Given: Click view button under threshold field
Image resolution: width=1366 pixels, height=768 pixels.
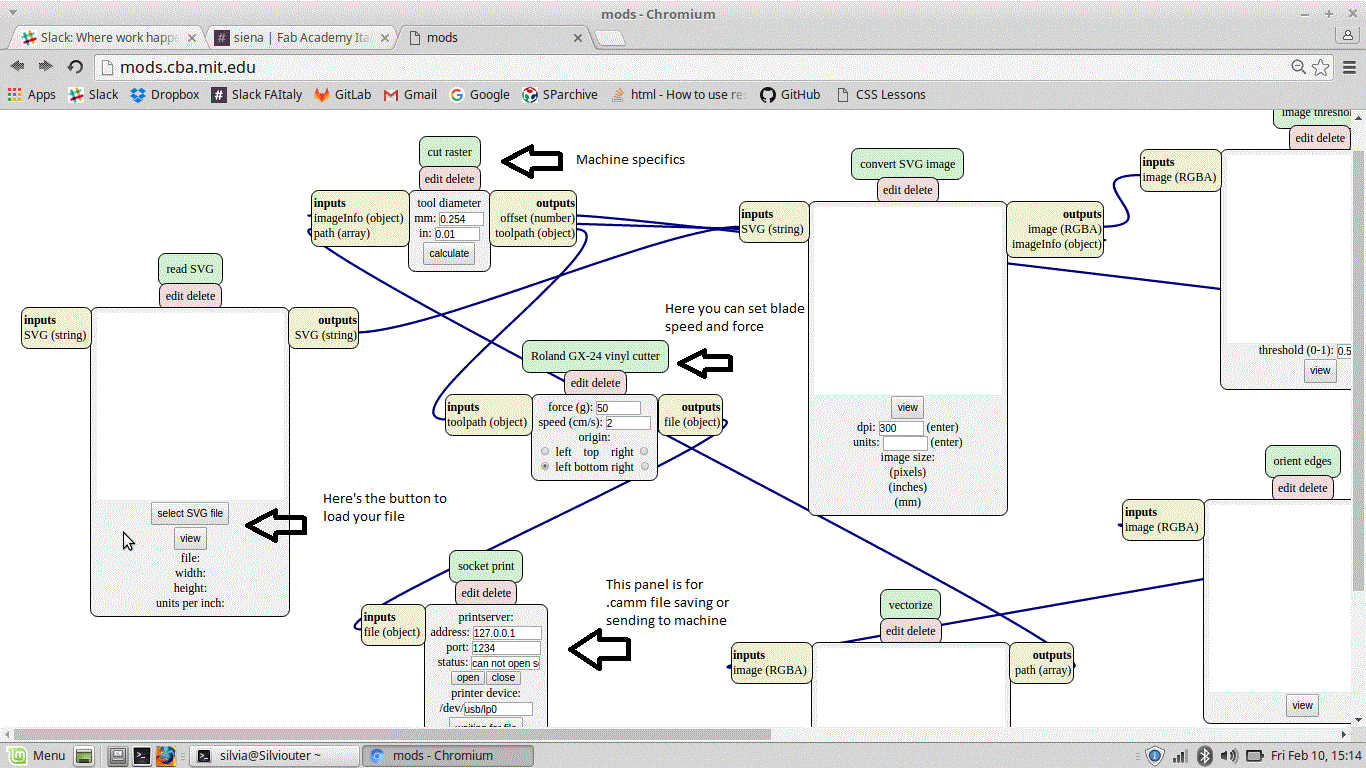Looking at the screenshot, I should (x=1320, y=370).
